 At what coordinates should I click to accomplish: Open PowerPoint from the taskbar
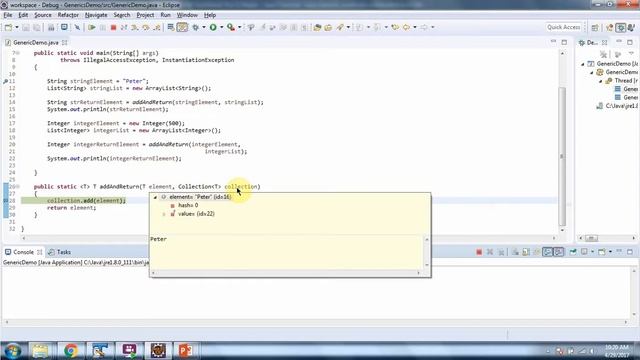click(x=186, y=350)
